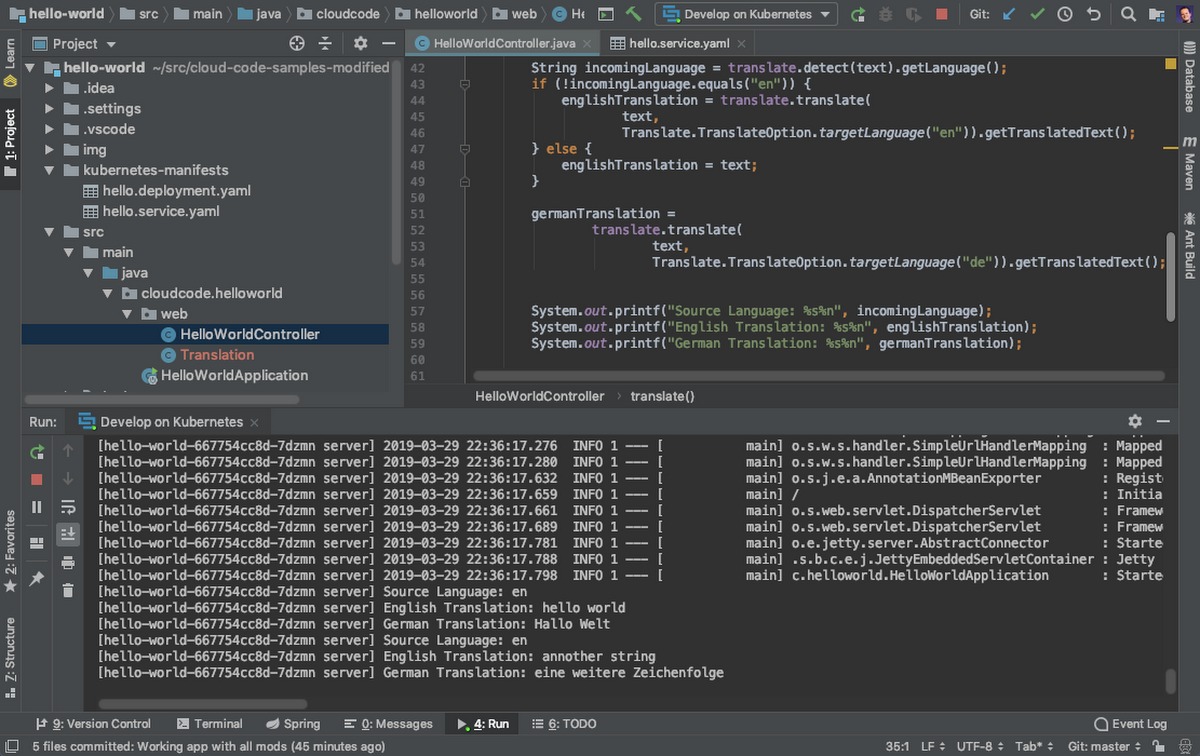
Task: Open the Event Log
Action: point(1130,724)
